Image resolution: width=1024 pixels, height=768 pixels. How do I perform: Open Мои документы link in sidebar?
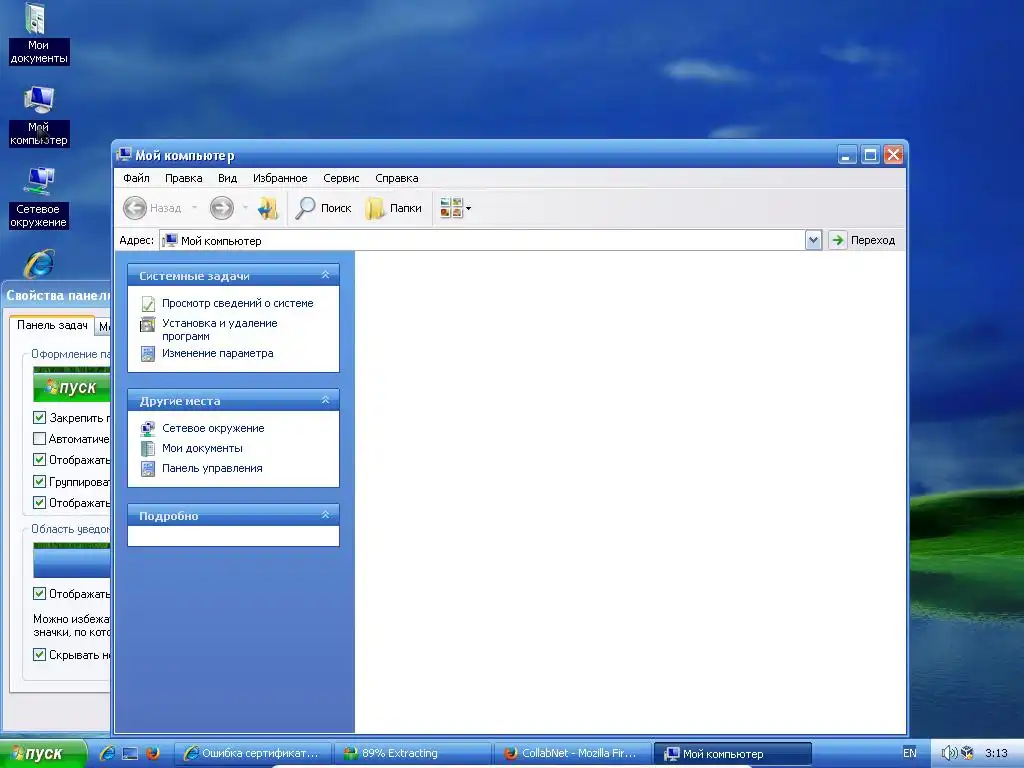tap(202, 448)
